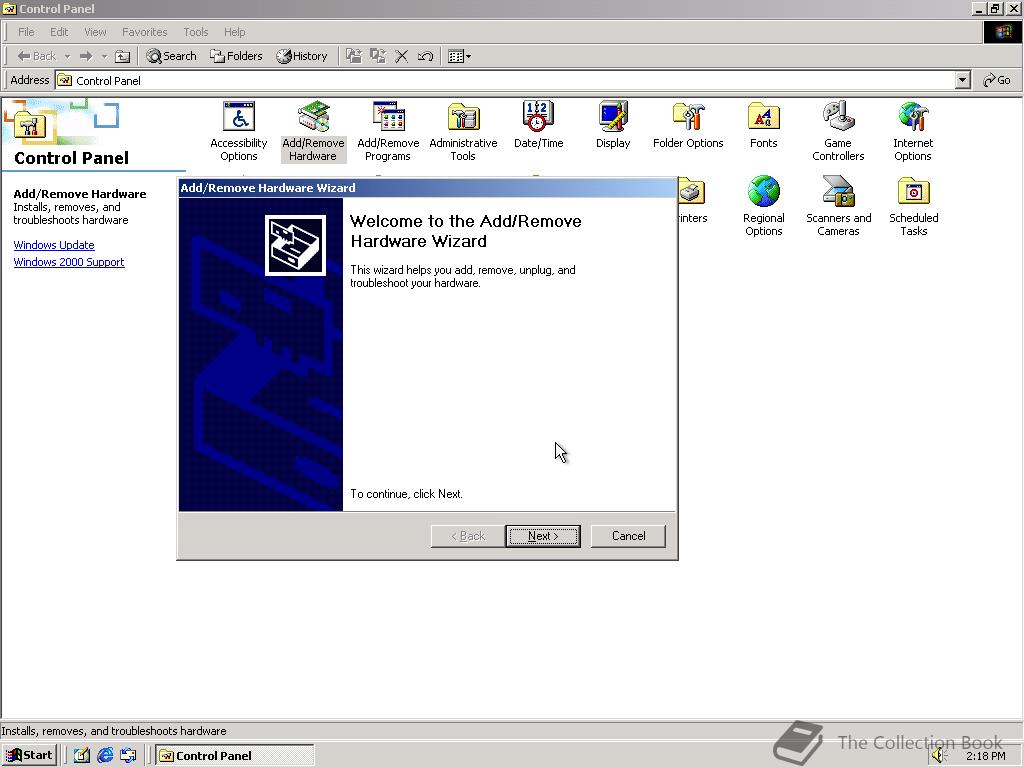1024x768 pixels.
Task: Open the Tools menu
Action: tap(195, 32)
